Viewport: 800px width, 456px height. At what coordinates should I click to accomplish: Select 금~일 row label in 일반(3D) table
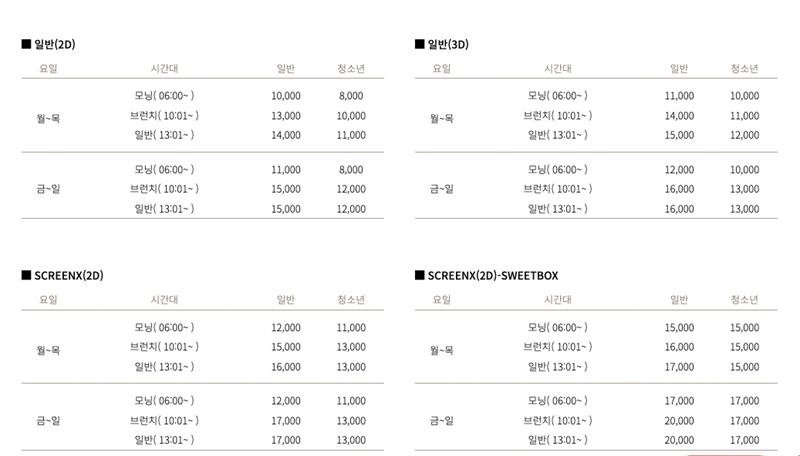(441, 189)
